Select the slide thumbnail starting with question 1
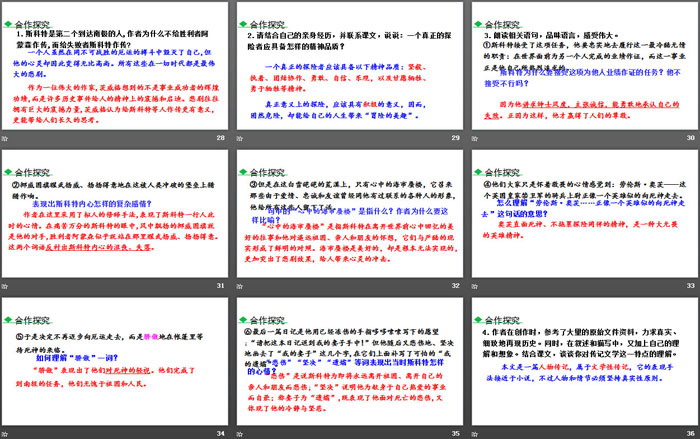 point(114,67)
